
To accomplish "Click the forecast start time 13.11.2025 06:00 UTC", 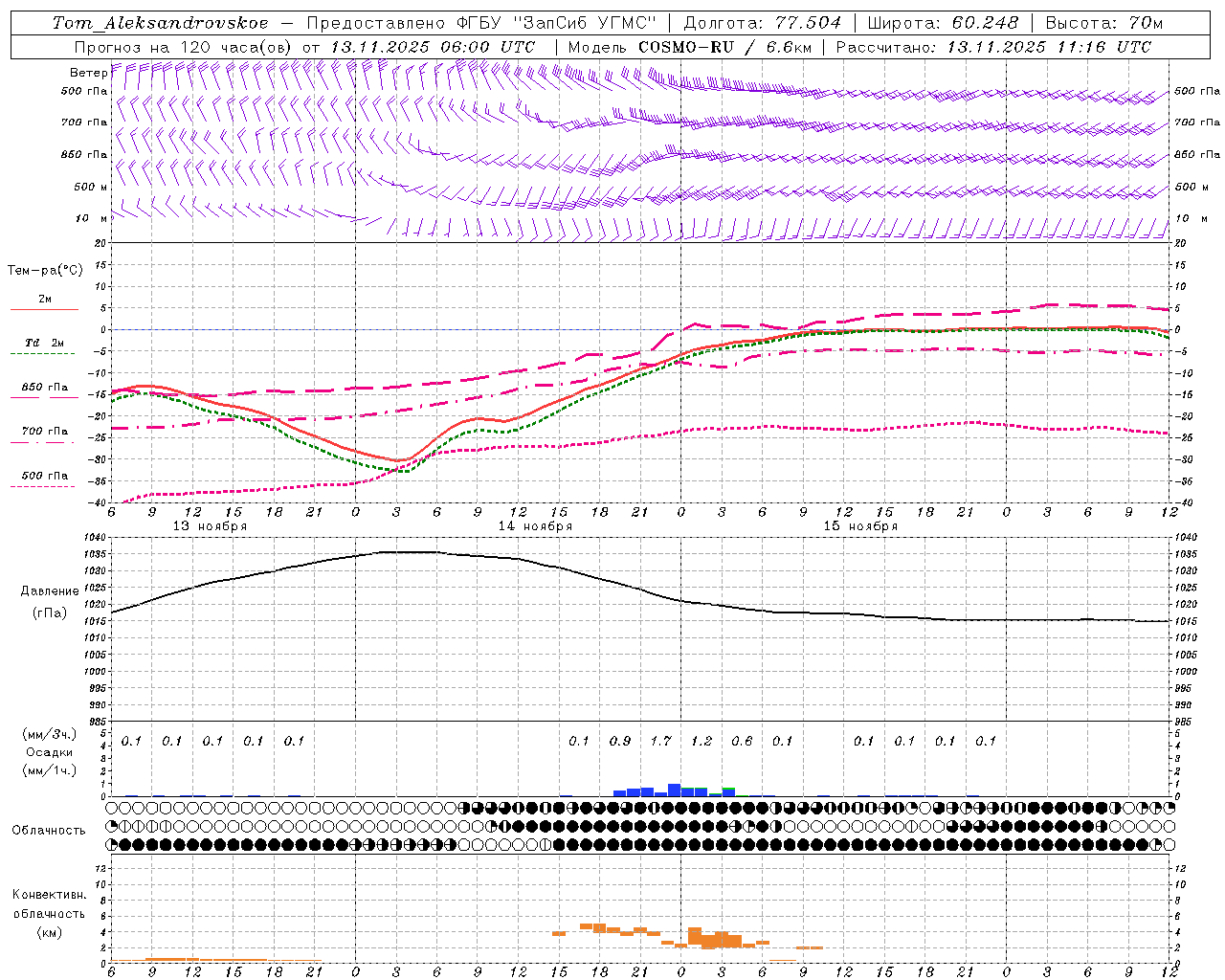I will [433, 47].
